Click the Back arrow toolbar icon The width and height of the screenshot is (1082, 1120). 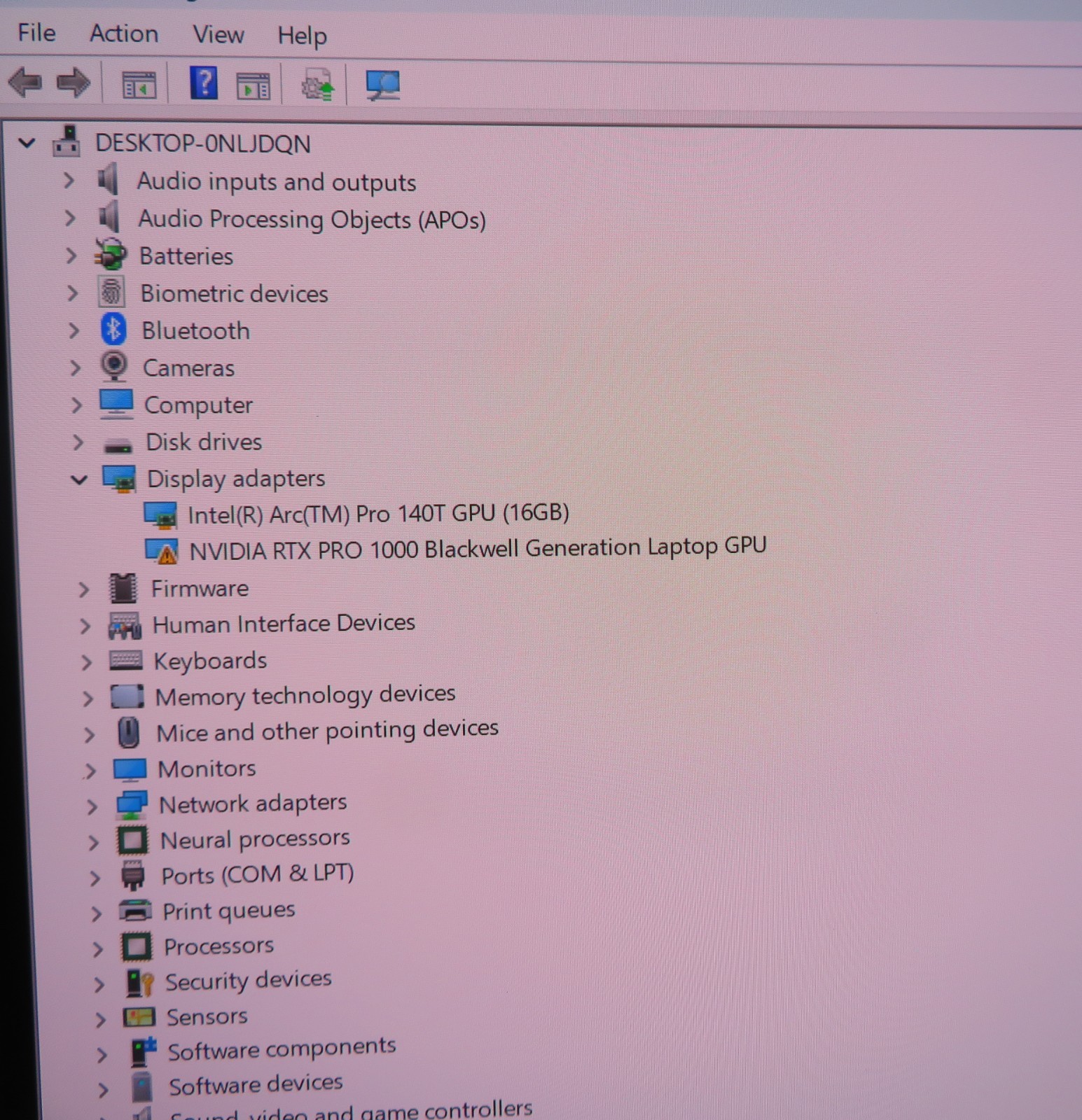click(x=25, y=83)
